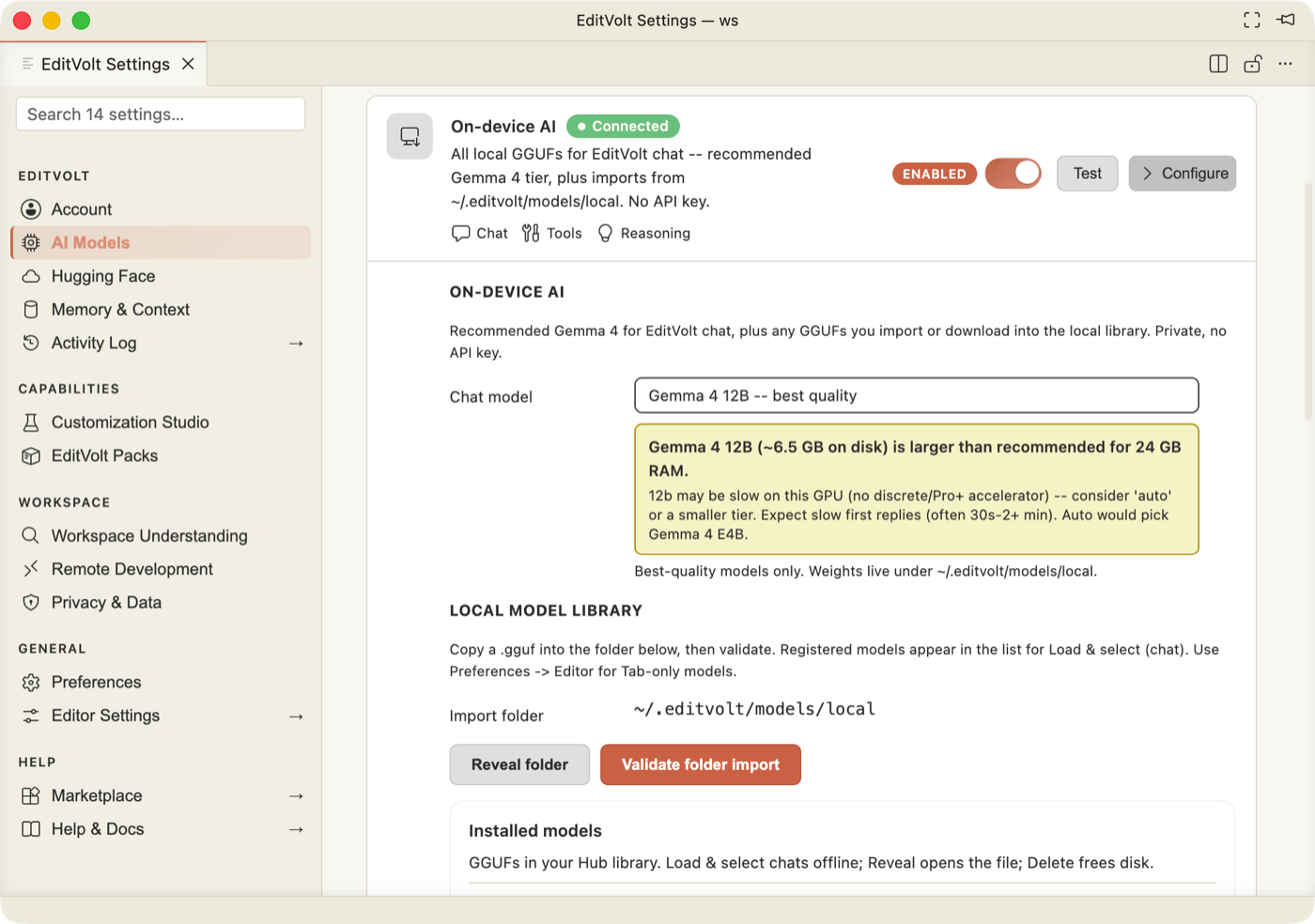Click the Tools capability wrench icon
This screenshot has height=924, width=1315.
coord(531,233)
